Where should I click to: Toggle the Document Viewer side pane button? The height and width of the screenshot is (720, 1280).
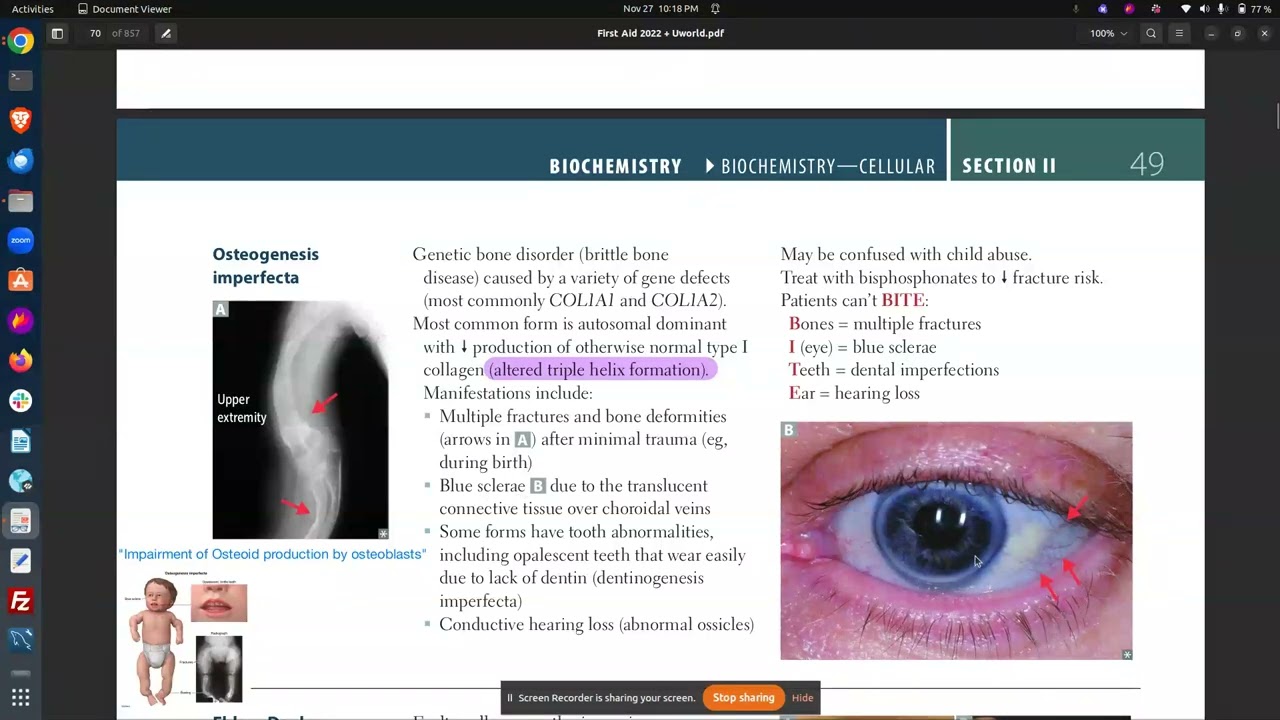click(x=57, y=33)
